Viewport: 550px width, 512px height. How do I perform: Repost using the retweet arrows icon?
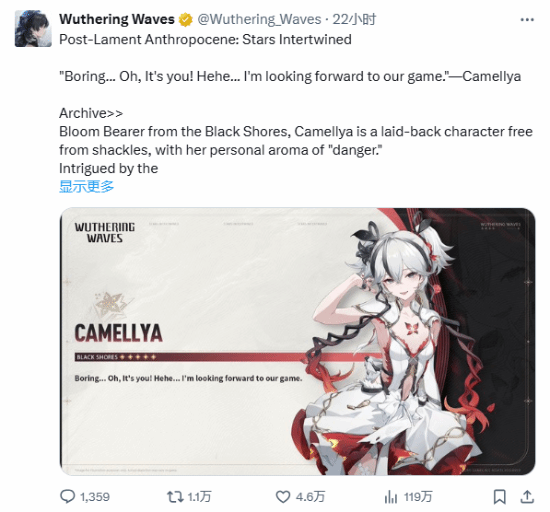175,497
